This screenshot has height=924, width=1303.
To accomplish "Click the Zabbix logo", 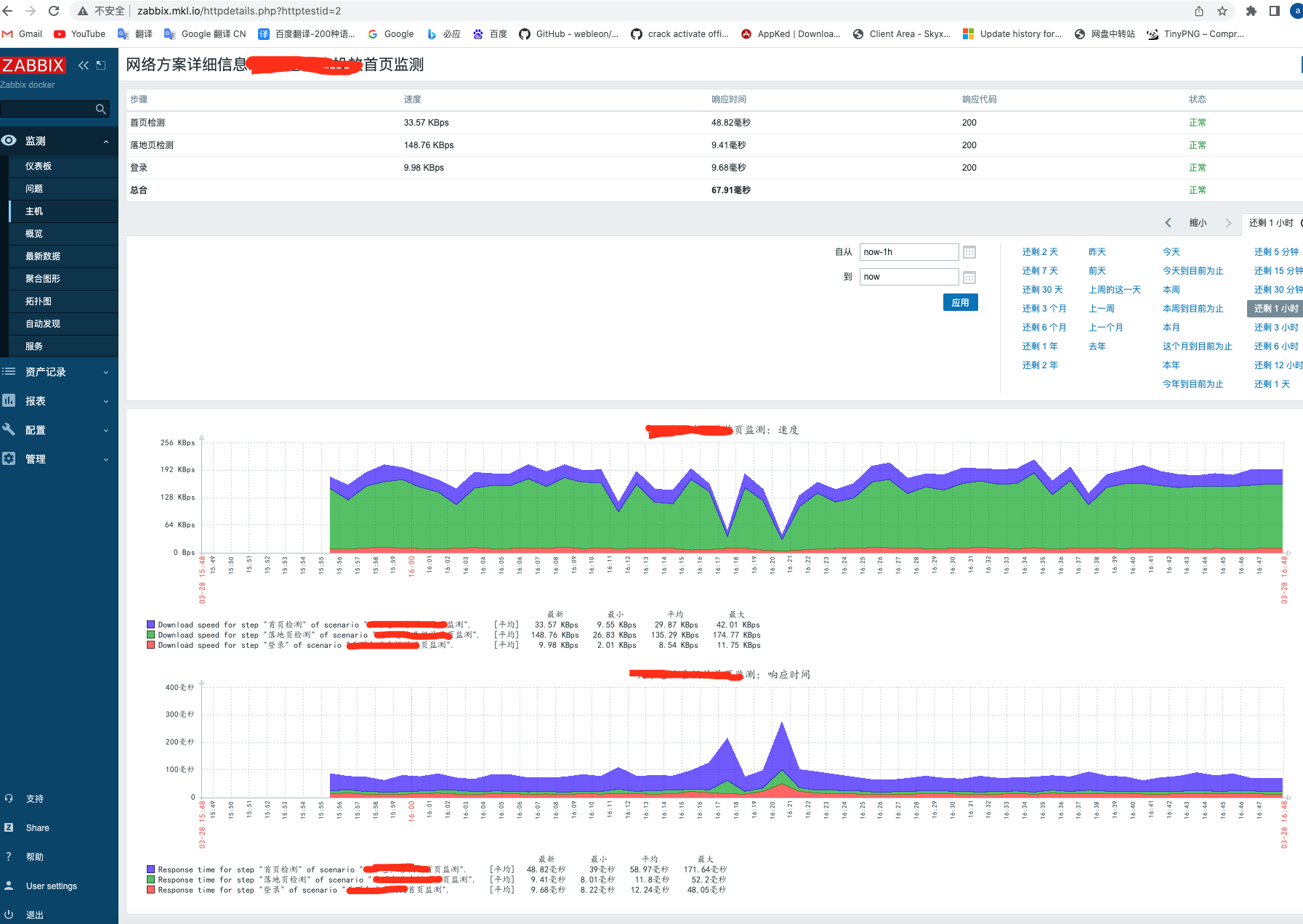I will tap(33, 65).
